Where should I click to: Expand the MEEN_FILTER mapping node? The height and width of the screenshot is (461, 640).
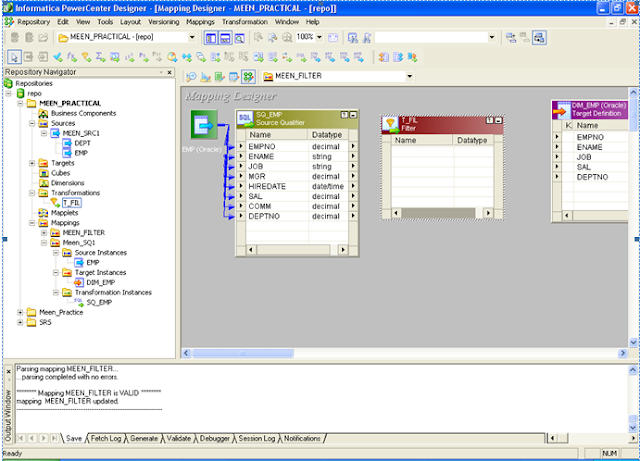(44, 233)
